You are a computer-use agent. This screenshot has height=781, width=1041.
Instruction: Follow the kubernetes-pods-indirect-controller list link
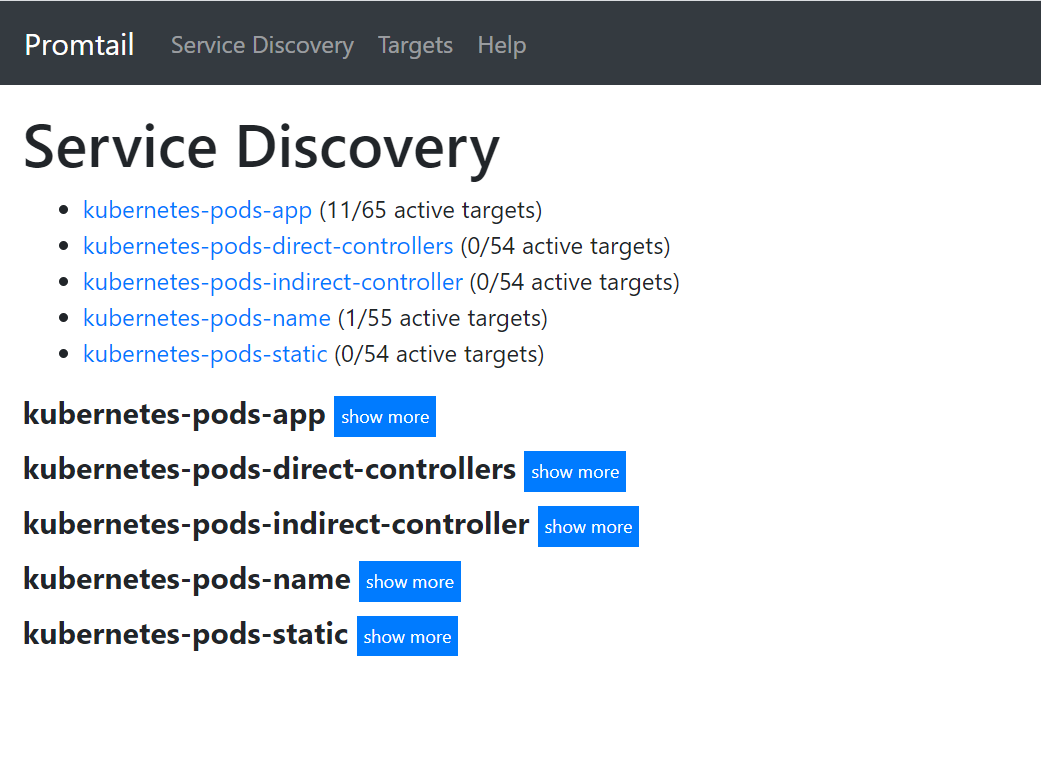point(273,282)
